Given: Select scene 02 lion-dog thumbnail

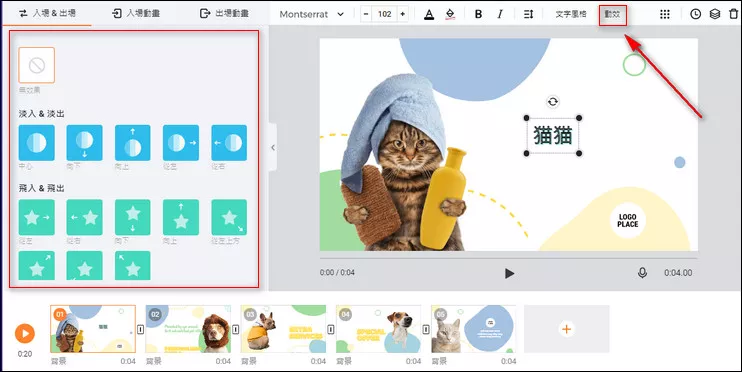Looking at the screenshot, I should pyautogui.click(x=188, y=329).
